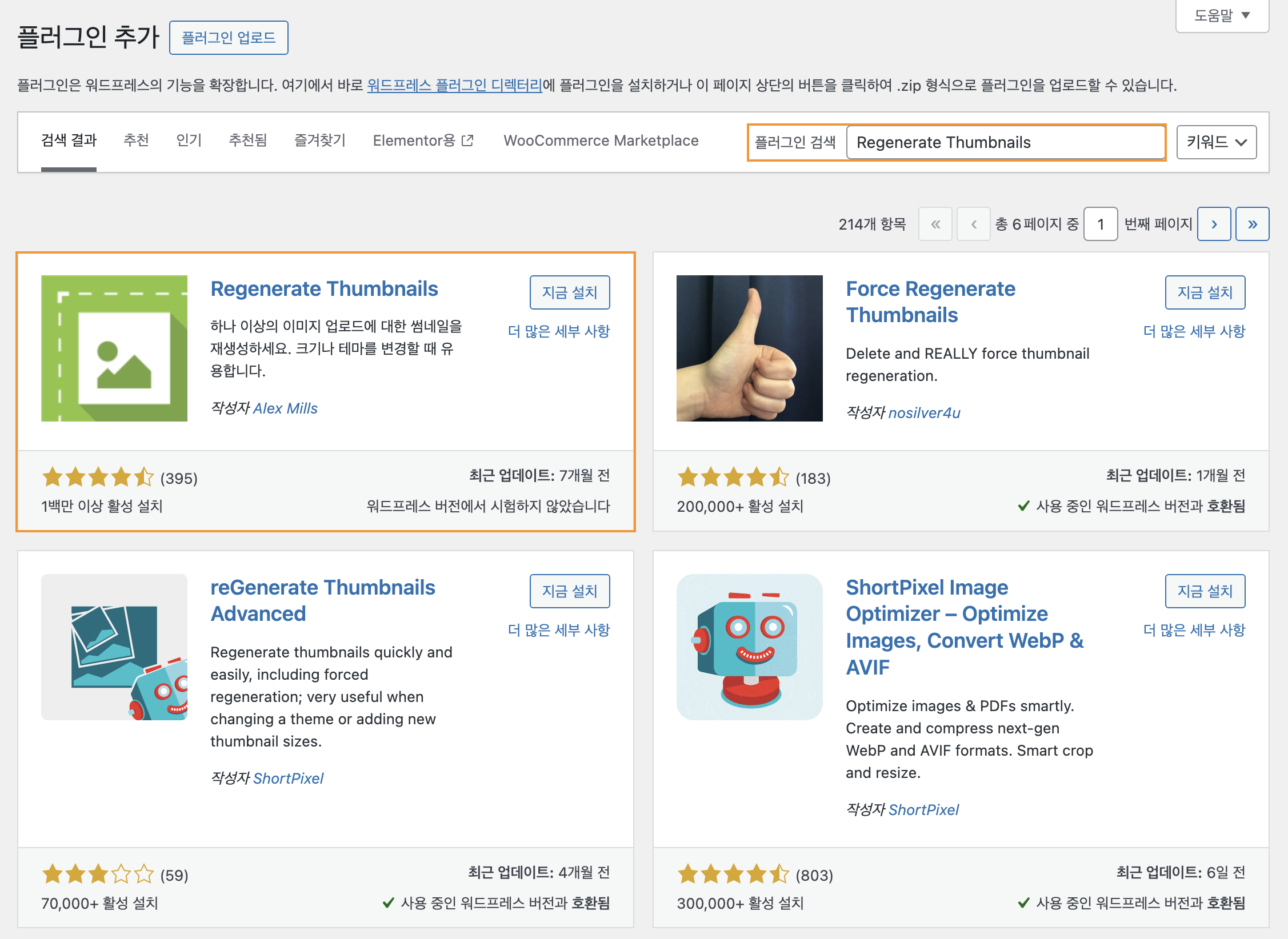Click the current page number field
1288x939 pixels.
pyautogui.click(x=1100, y=224)
